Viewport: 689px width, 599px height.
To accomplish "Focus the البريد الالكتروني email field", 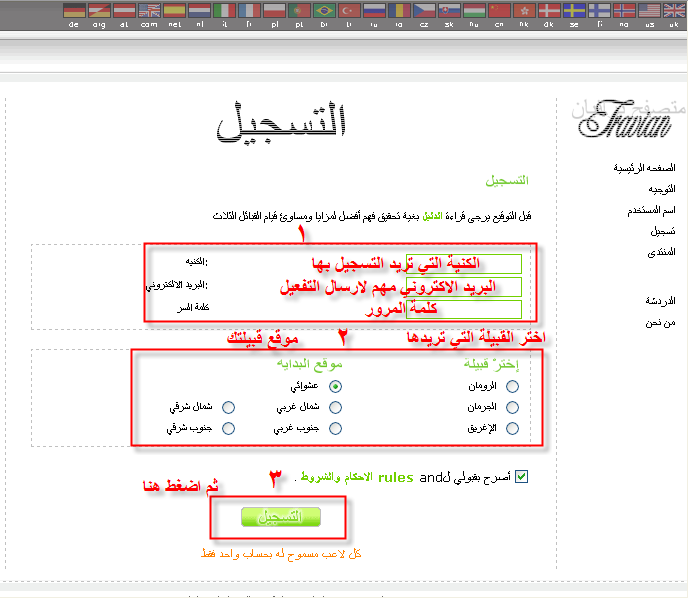I will [464, 287].
